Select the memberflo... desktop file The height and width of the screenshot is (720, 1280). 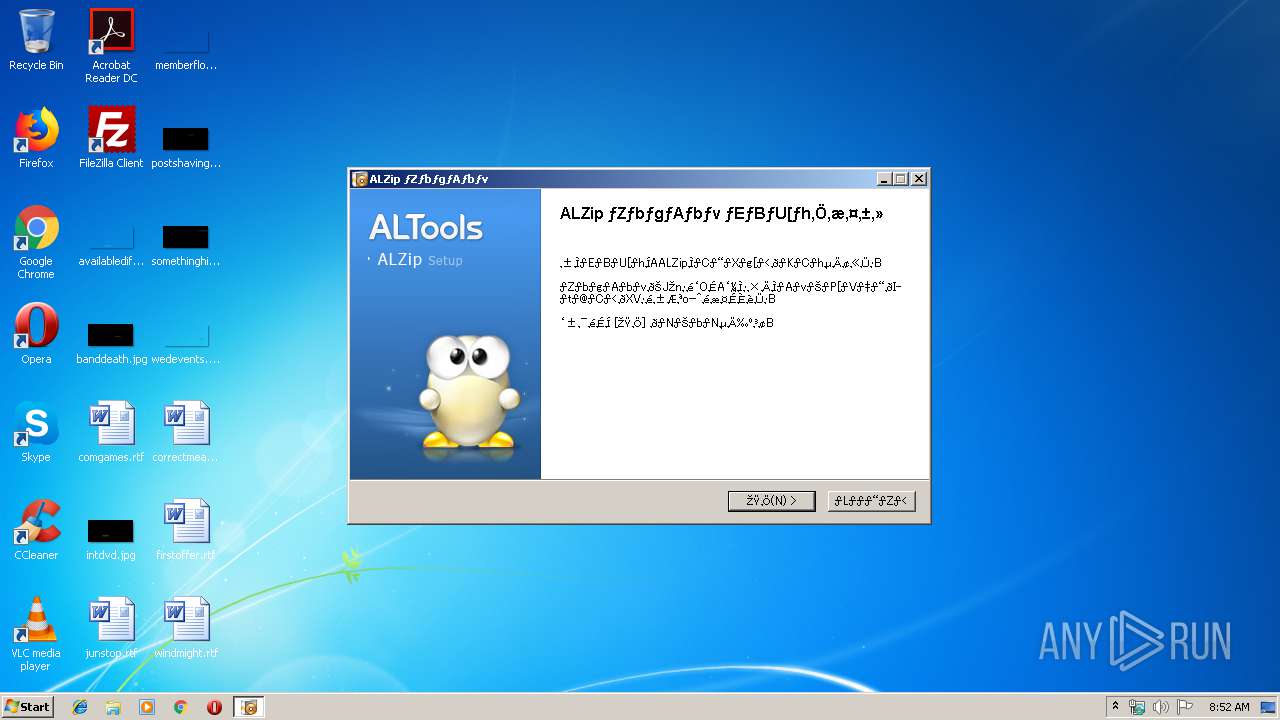pos(186,47)
